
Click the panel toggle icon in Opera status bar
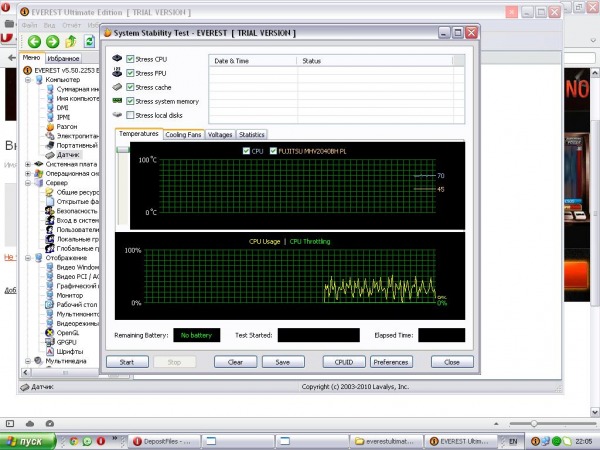click(x=10, y=424)
